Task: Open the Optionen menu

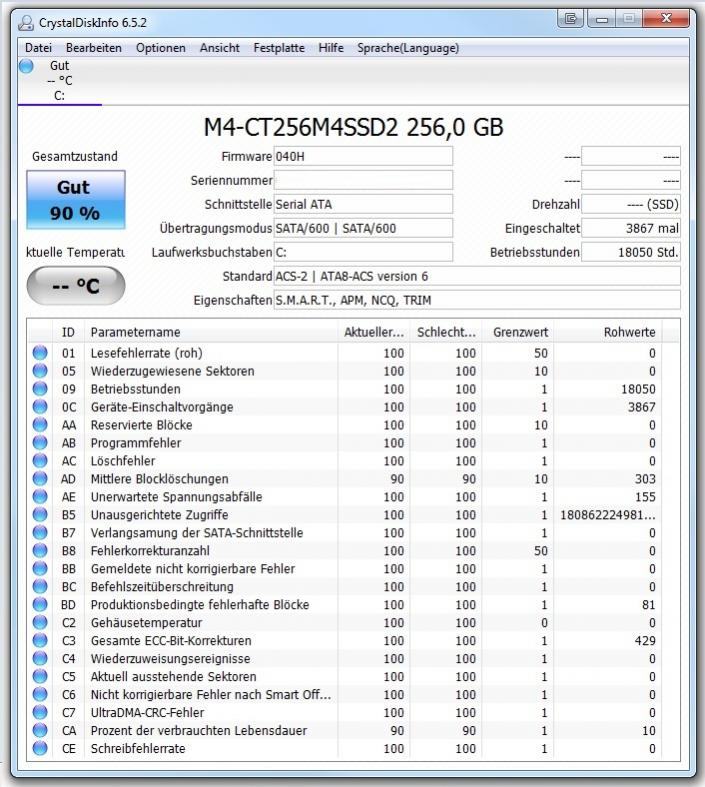Action: coord(161,48)
